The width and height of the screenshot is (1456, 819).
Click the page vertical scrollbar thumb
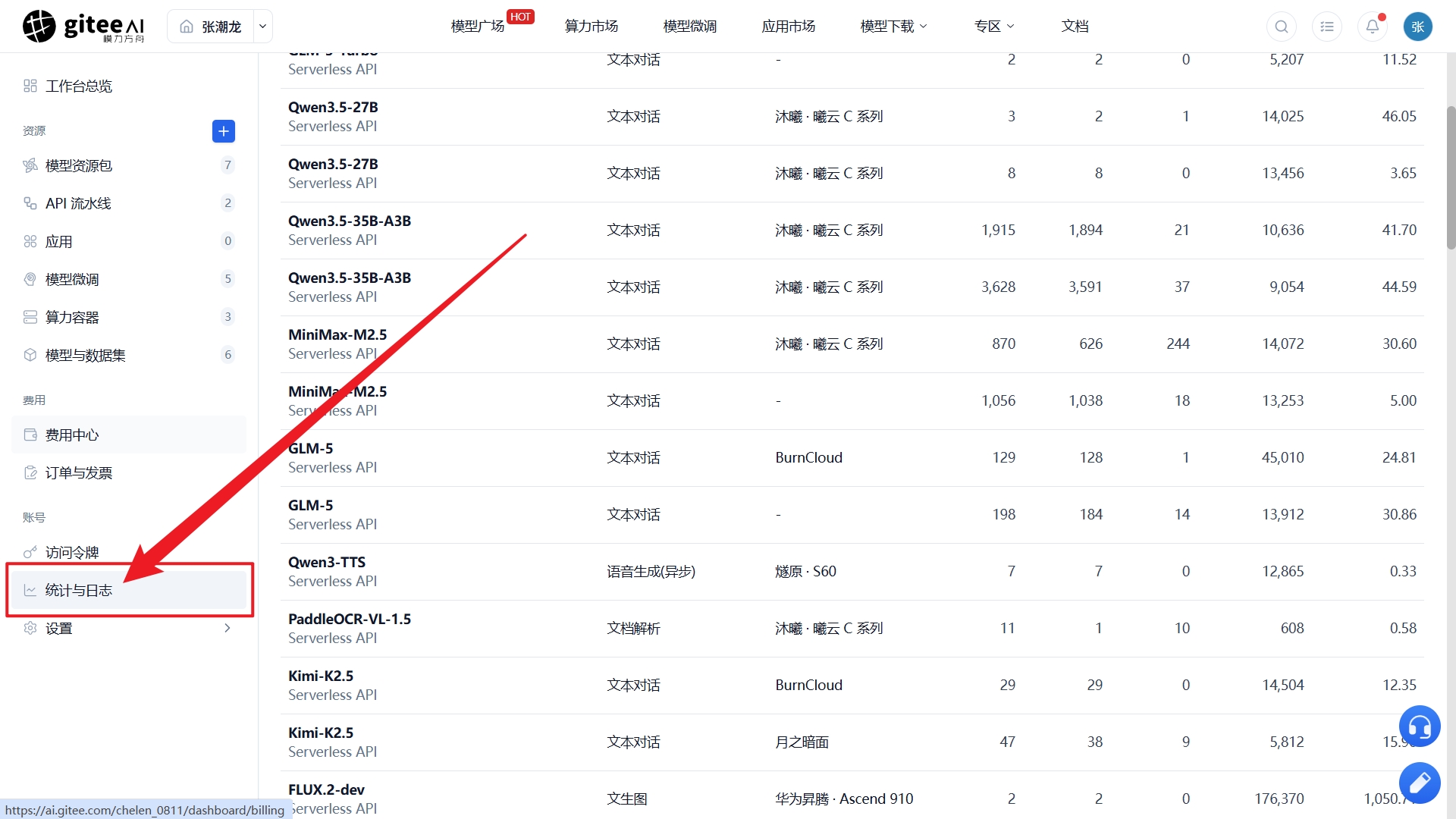(1451, 177)
